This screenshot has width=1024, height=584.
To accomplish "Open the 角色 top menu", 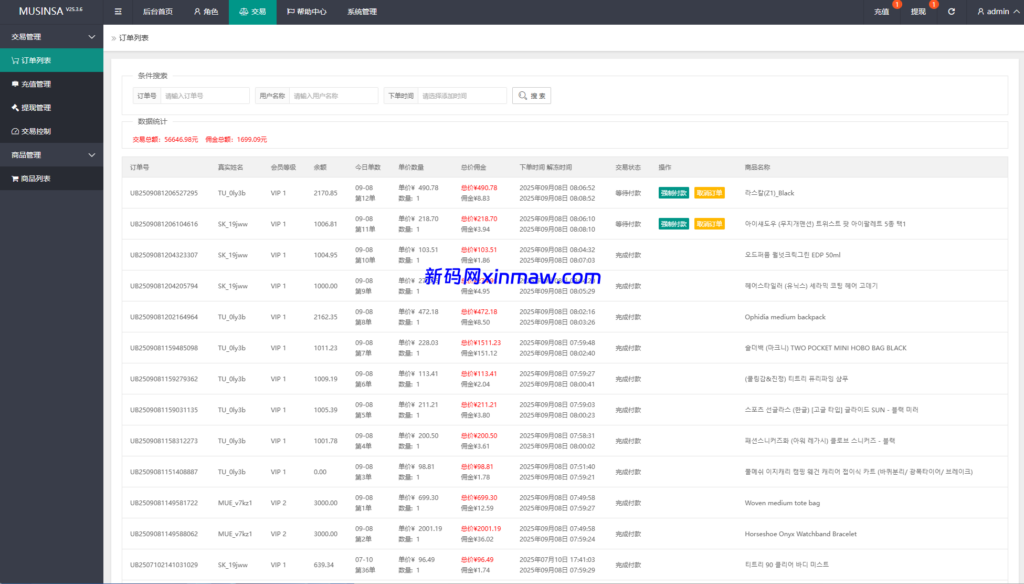I will click(205, 12).
